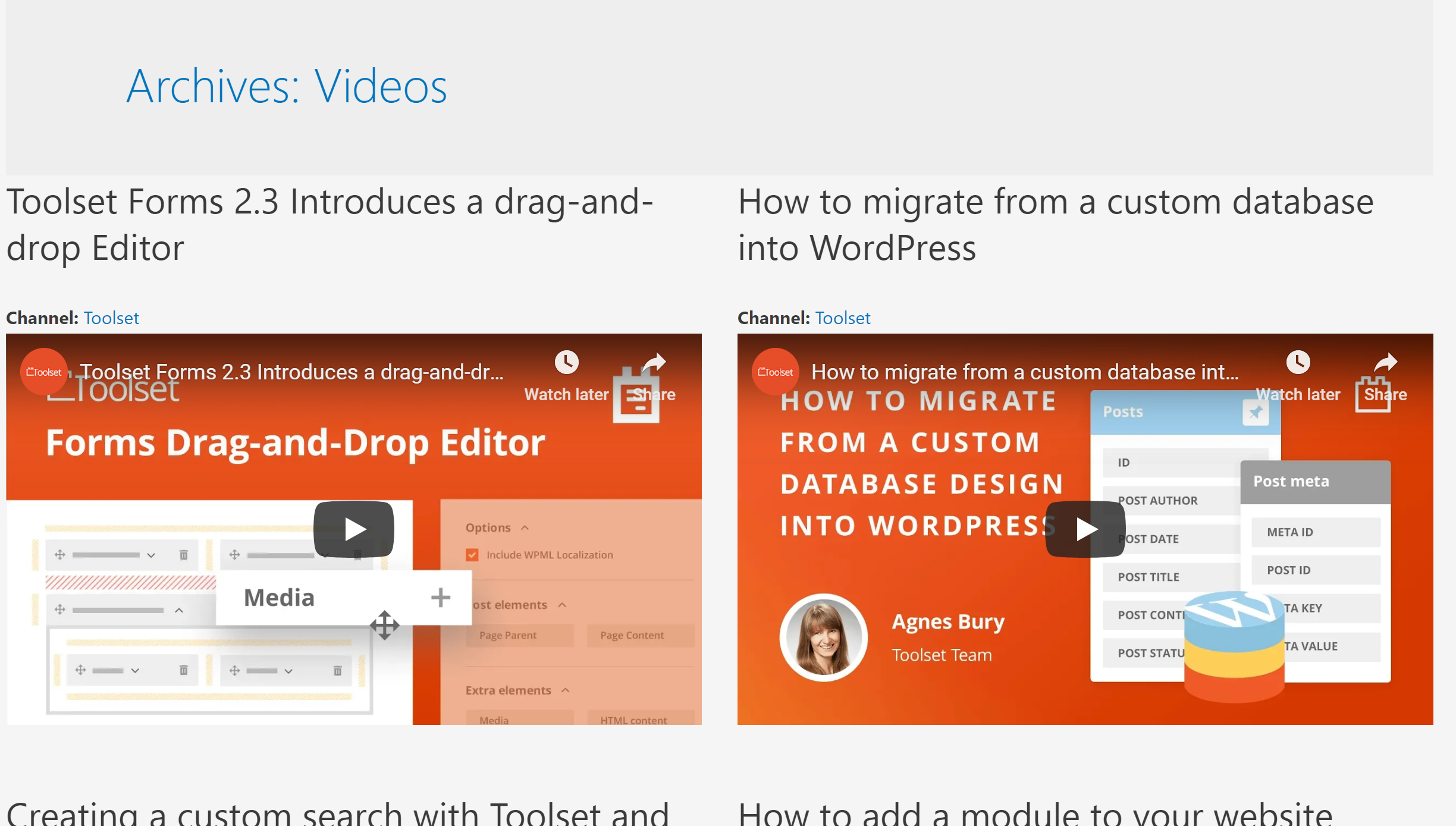Viewport: 1456px width, 826px height.
Task: Click Agnes Bury portrait in video thumbnail
Action: 824,637
